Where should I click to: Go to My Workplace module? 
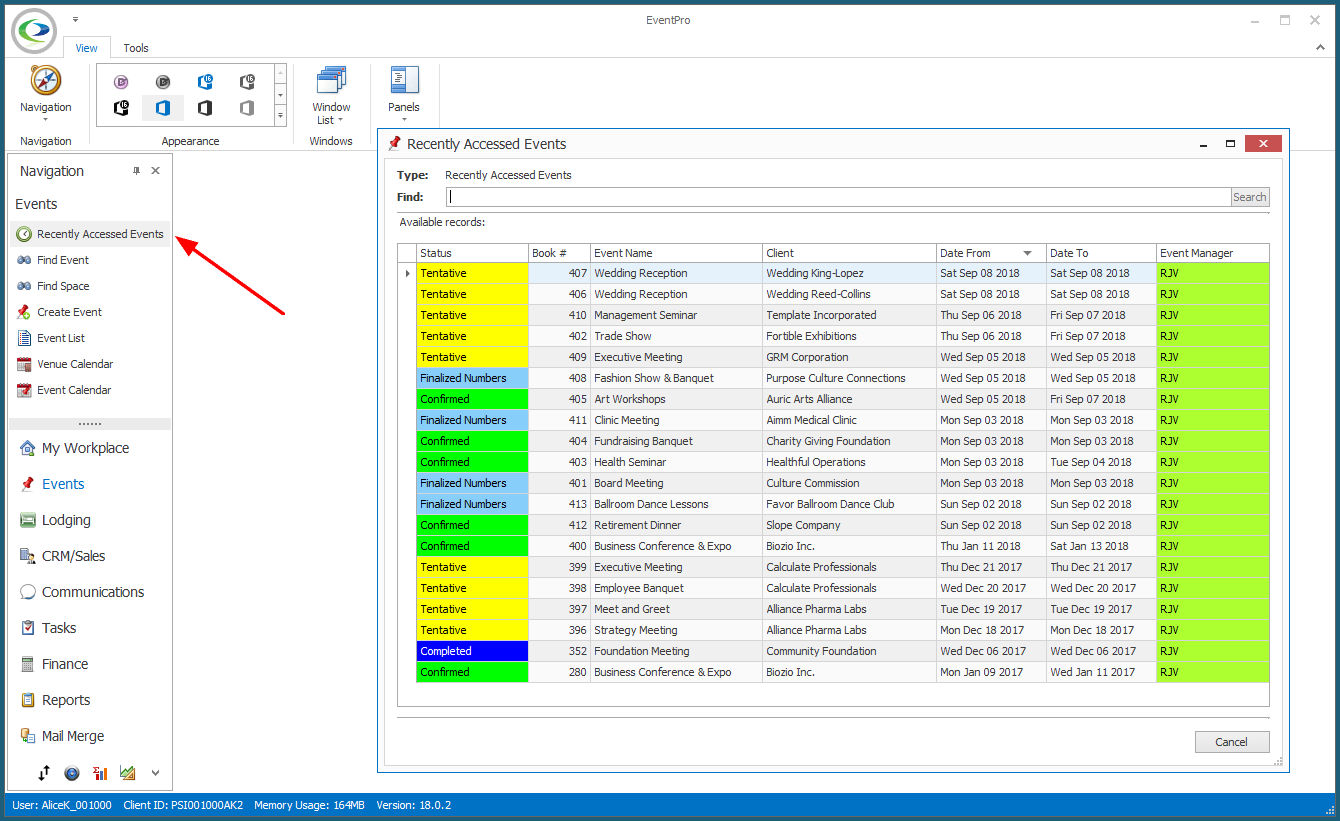(x=74, y=448)
